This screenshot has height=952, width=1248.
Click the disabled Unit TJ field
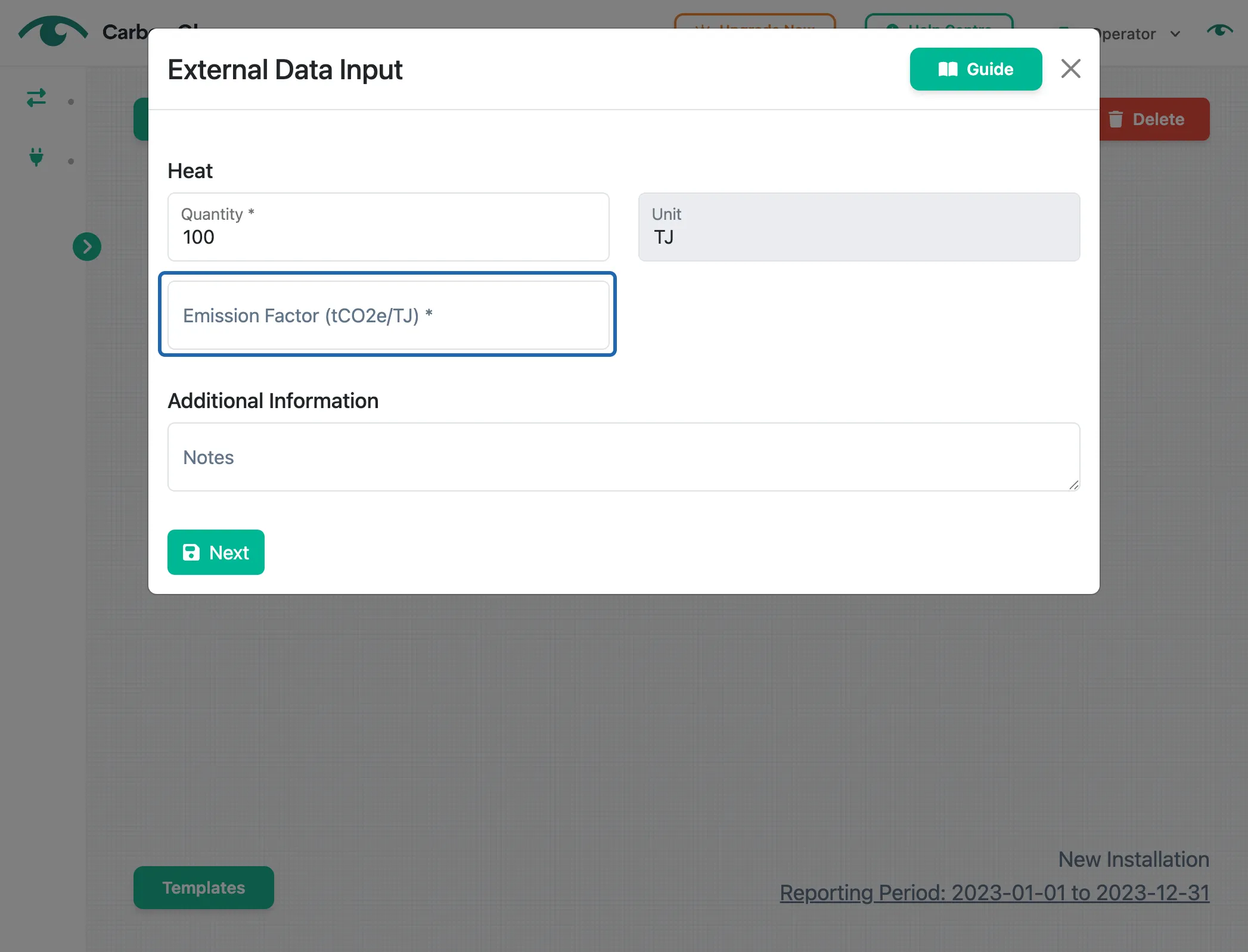pyautogui.click(x=859, y=227)
